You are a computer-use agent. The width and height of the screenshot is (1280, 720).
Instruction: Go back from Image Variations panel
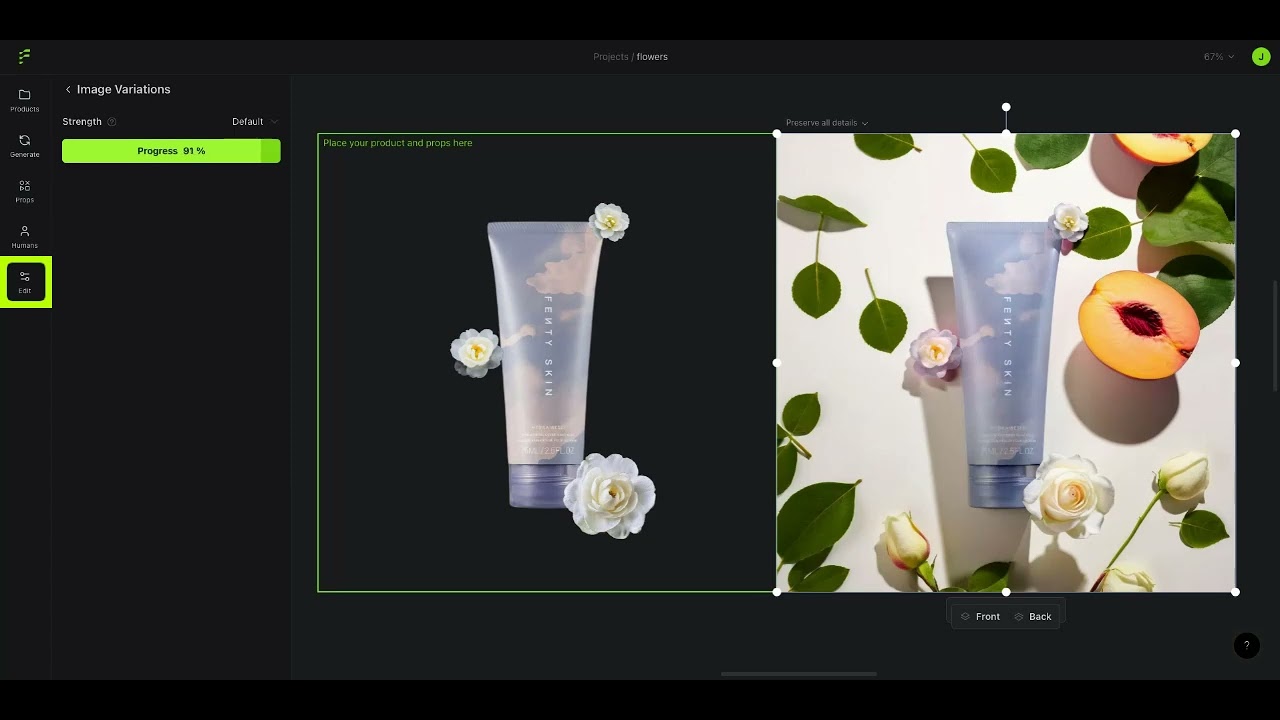(x=68, y=89)
